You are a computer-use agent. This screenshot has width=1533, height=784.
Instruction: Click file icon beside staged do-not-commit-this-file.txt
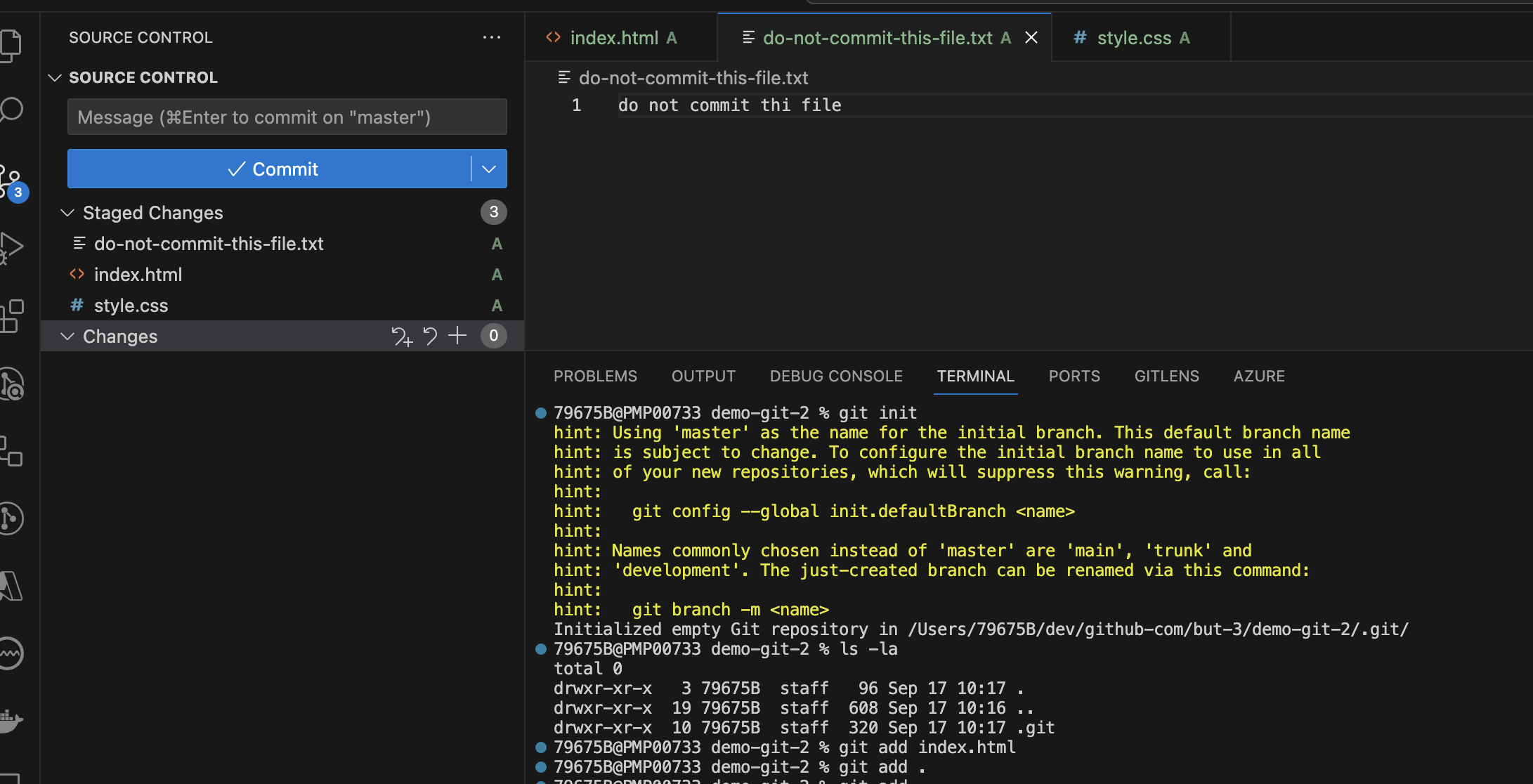coord(79,243)
